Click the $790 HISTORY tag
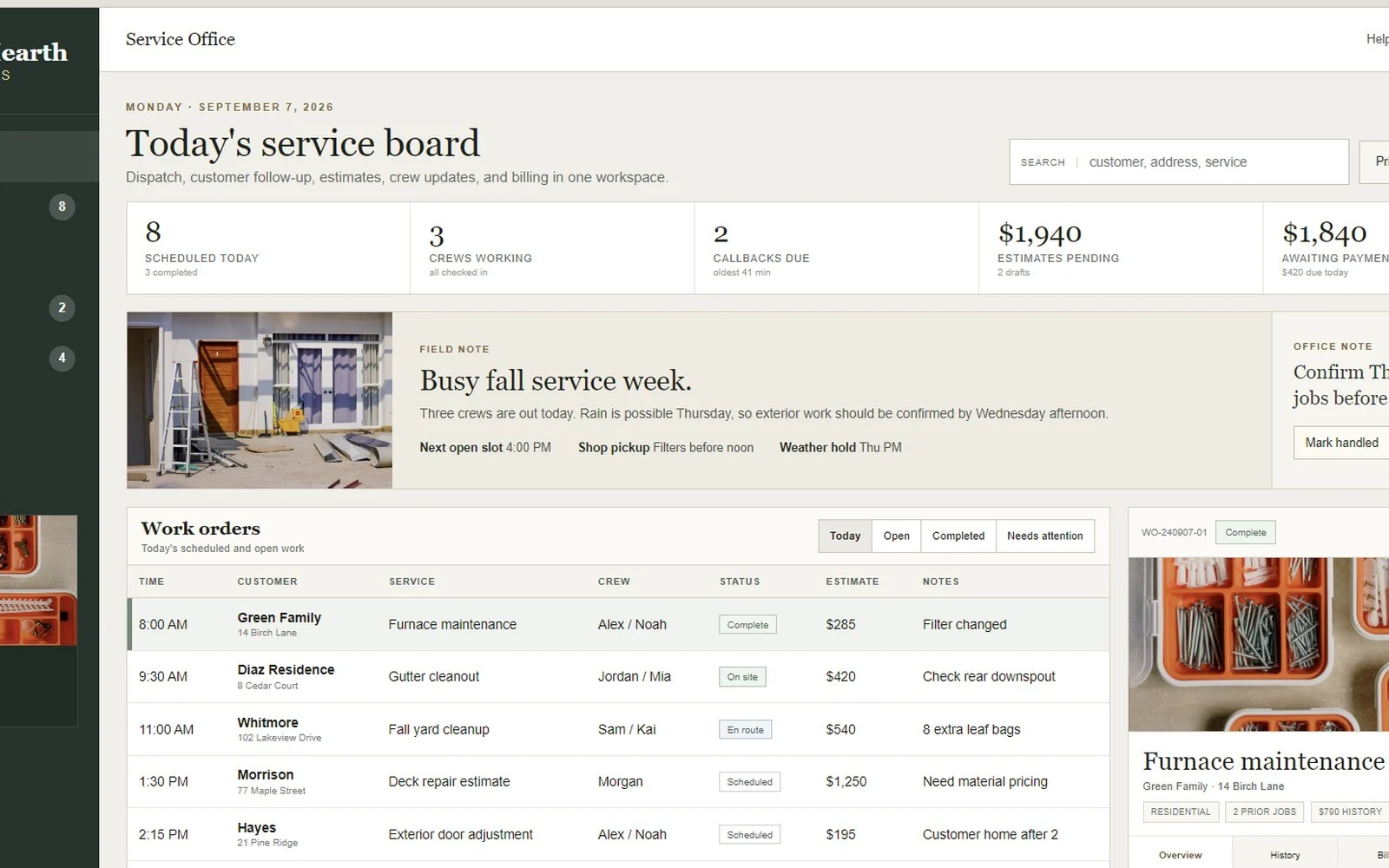1389x868 pixels. [x=1349, y=812]
